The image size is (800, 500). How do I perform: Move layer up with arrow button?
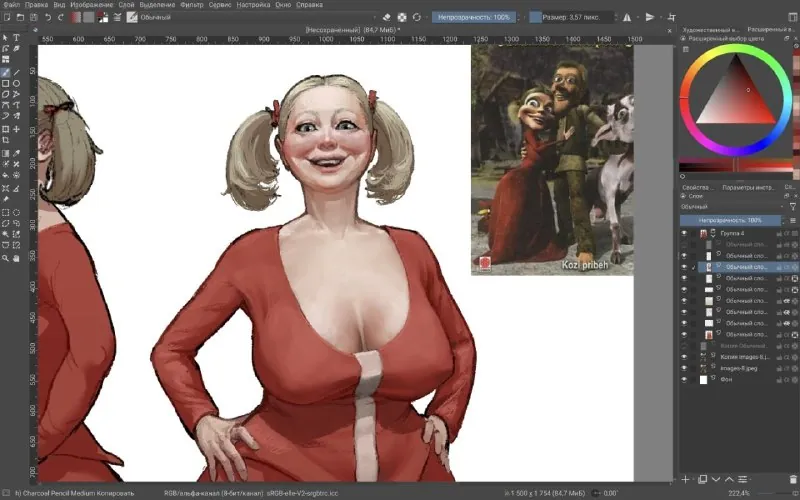coord(729,479)
